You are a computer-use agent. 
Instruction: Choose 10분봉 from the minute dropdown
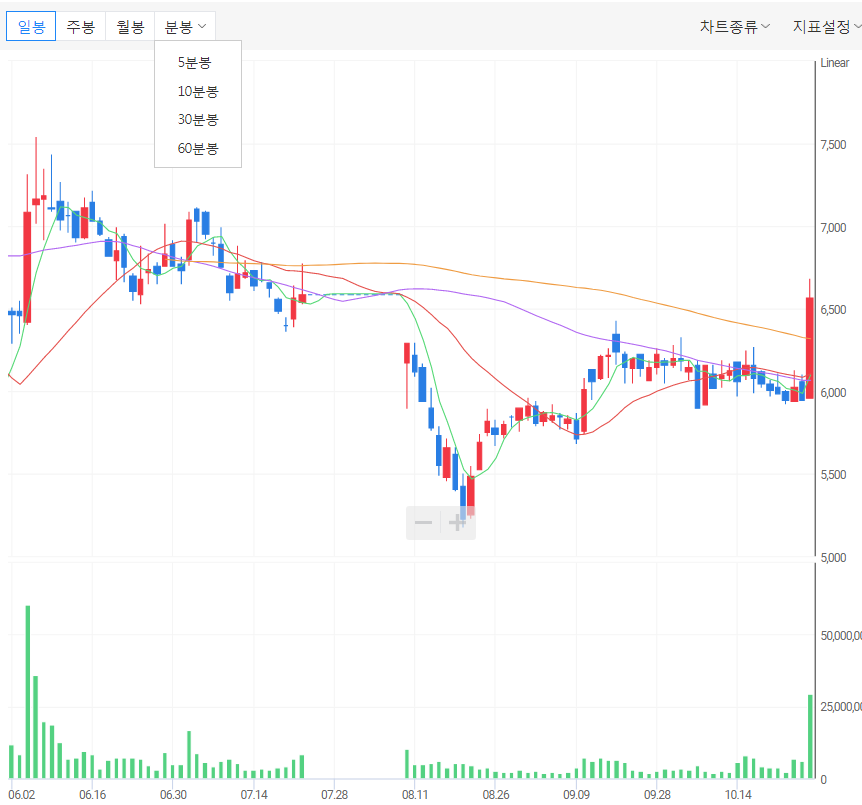pyautogui.click(x=198, y=91)
